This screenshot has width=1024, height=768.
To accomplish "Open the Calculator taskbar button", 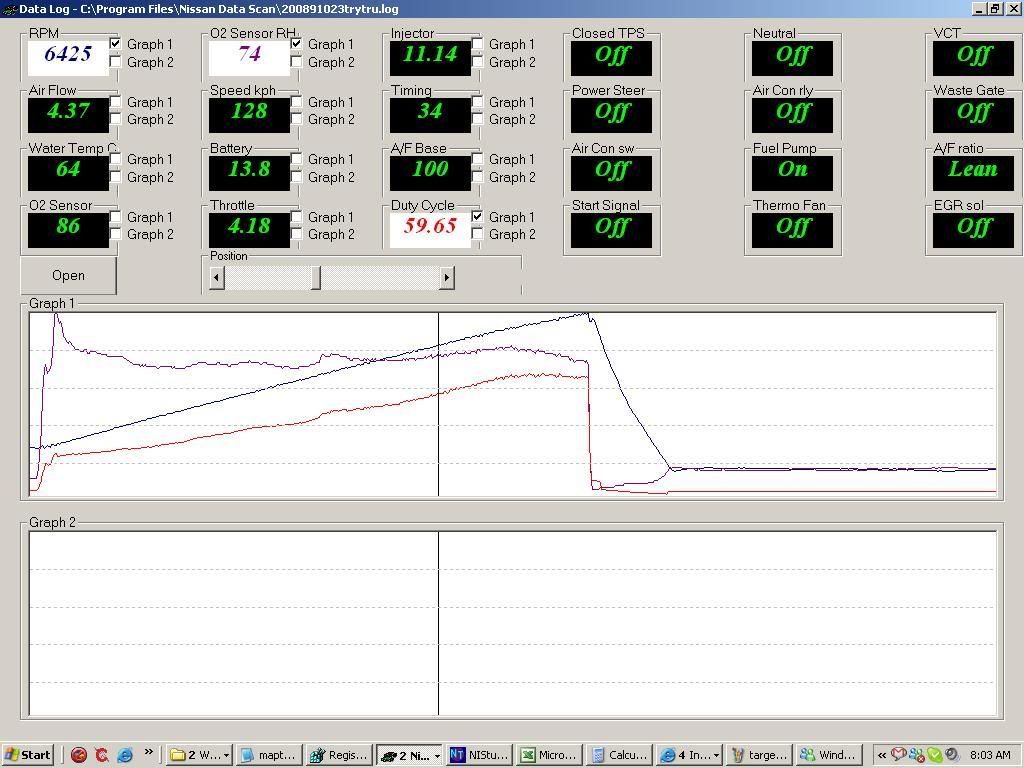I will tap(619, 755).
